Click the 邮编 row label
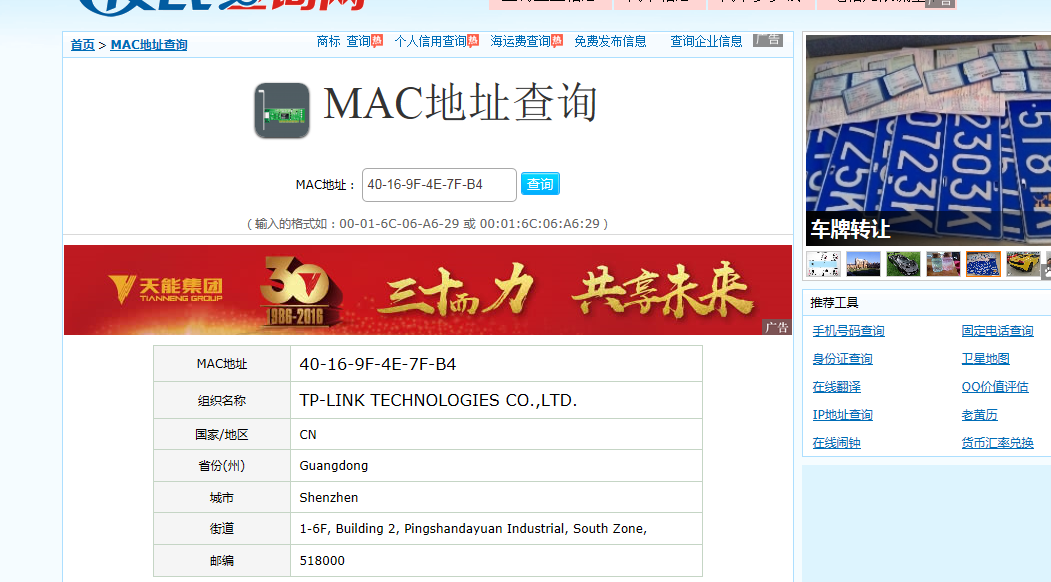Screen dimensions: 1051x582 click(x=222, y=561)
